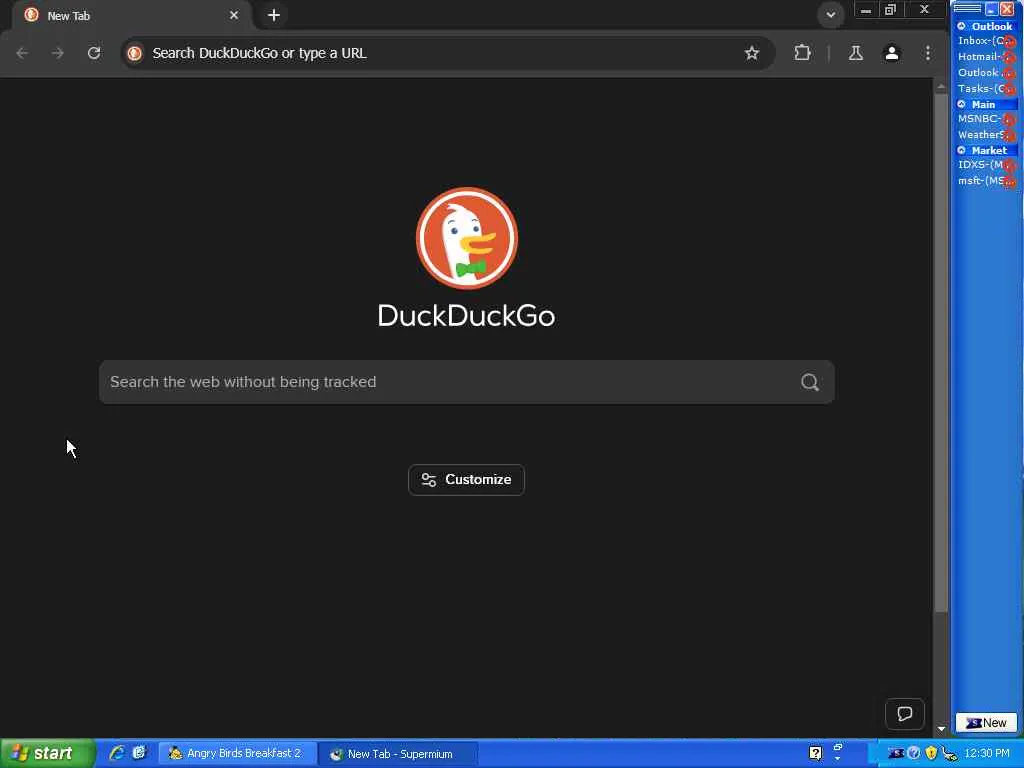The image size is (1024, 768).
Task: Open the Extensions puzzle icon
Action: point(802,53)
